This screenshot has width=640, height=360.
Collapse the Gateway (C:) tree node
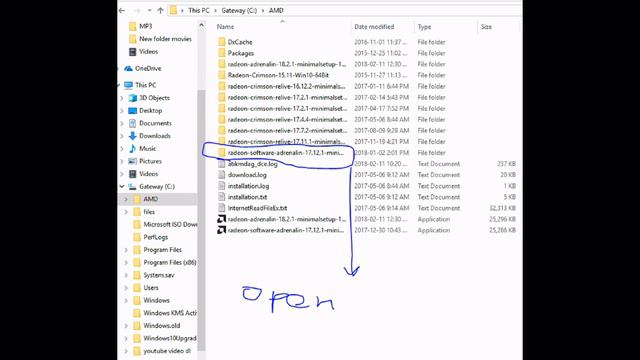[122, 187]
